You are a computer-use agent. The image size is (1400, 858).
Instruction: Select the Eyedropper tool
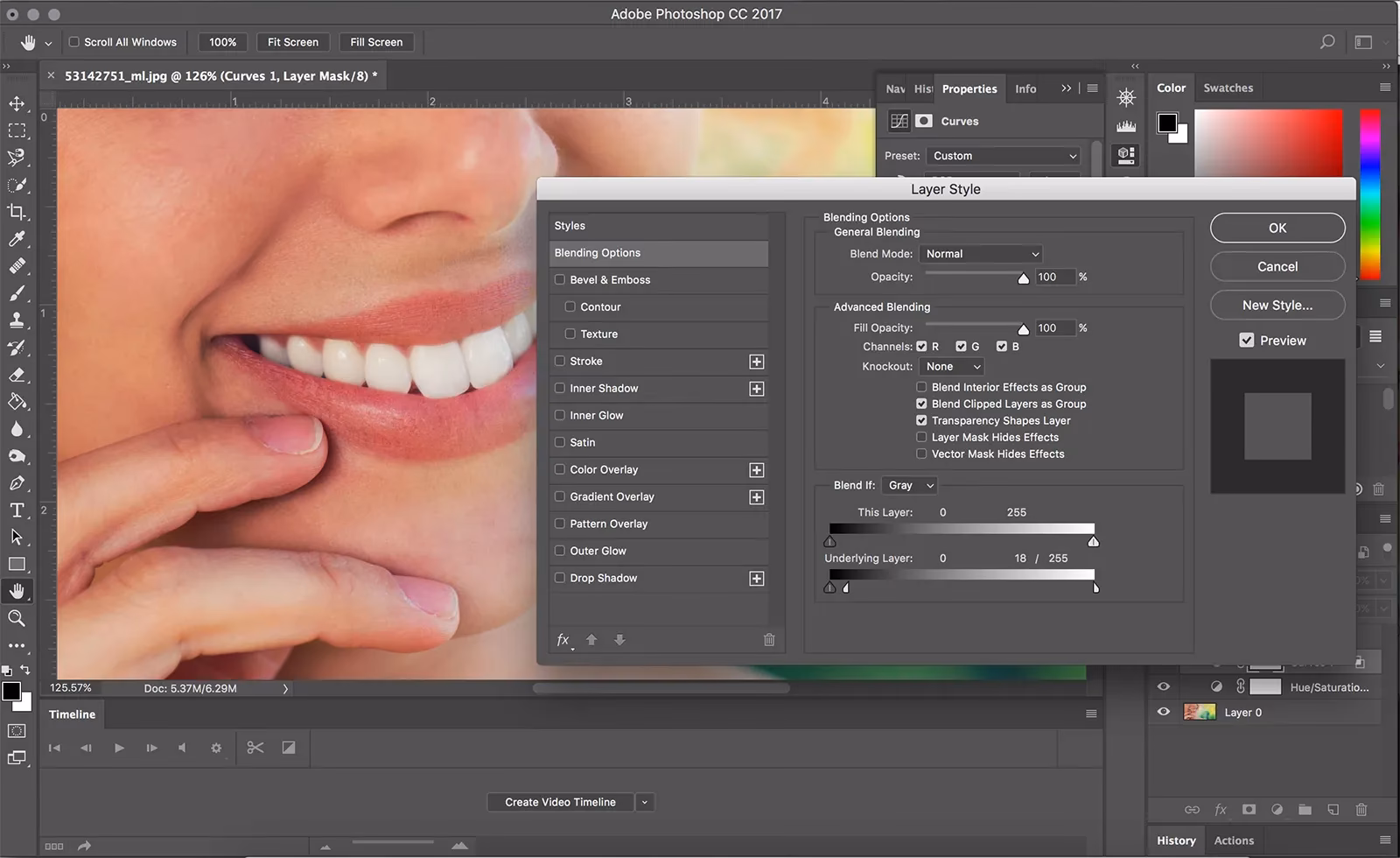pos(17,239)
